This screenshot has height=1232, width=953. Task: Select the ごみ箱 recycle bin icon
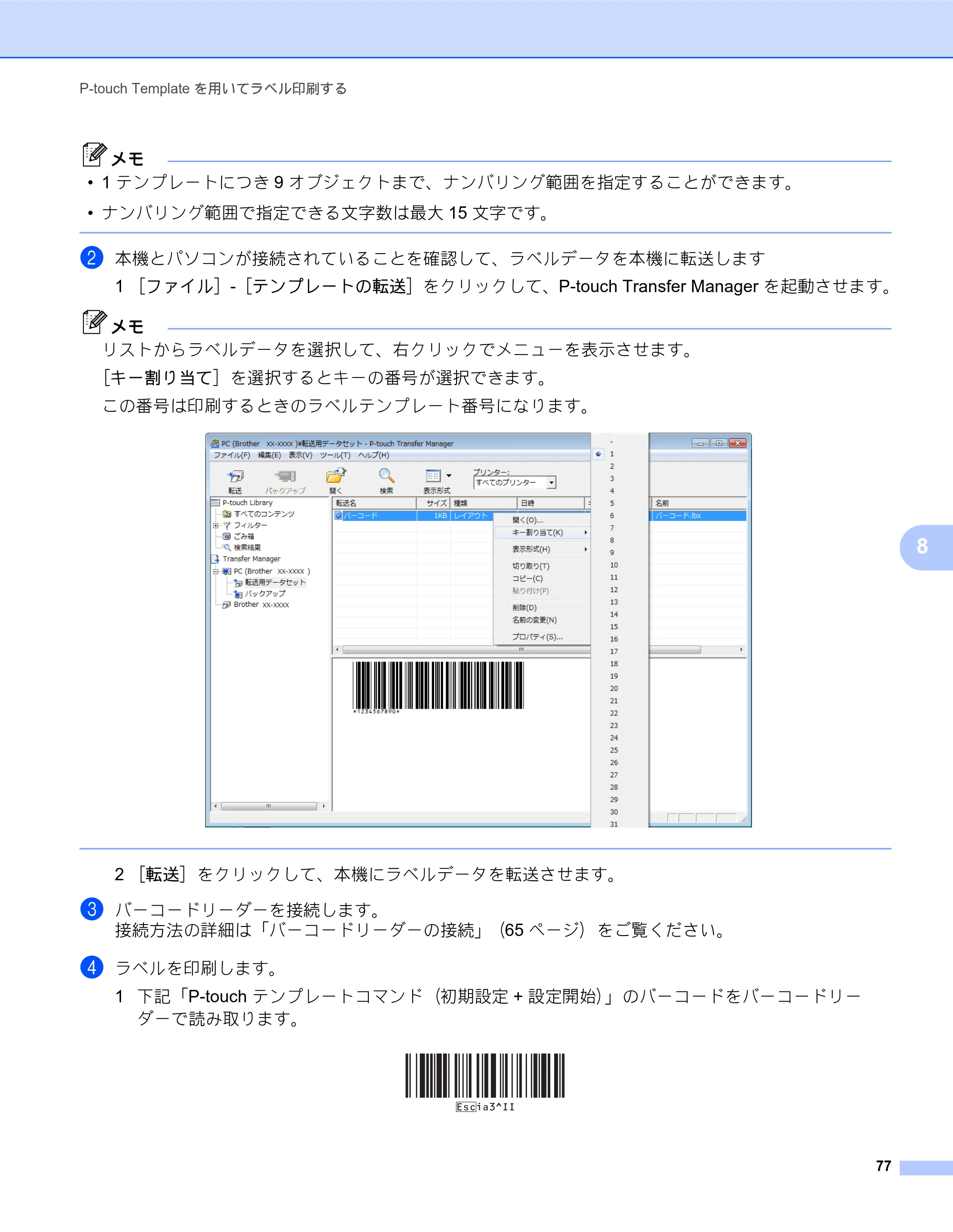pos(227,537)
